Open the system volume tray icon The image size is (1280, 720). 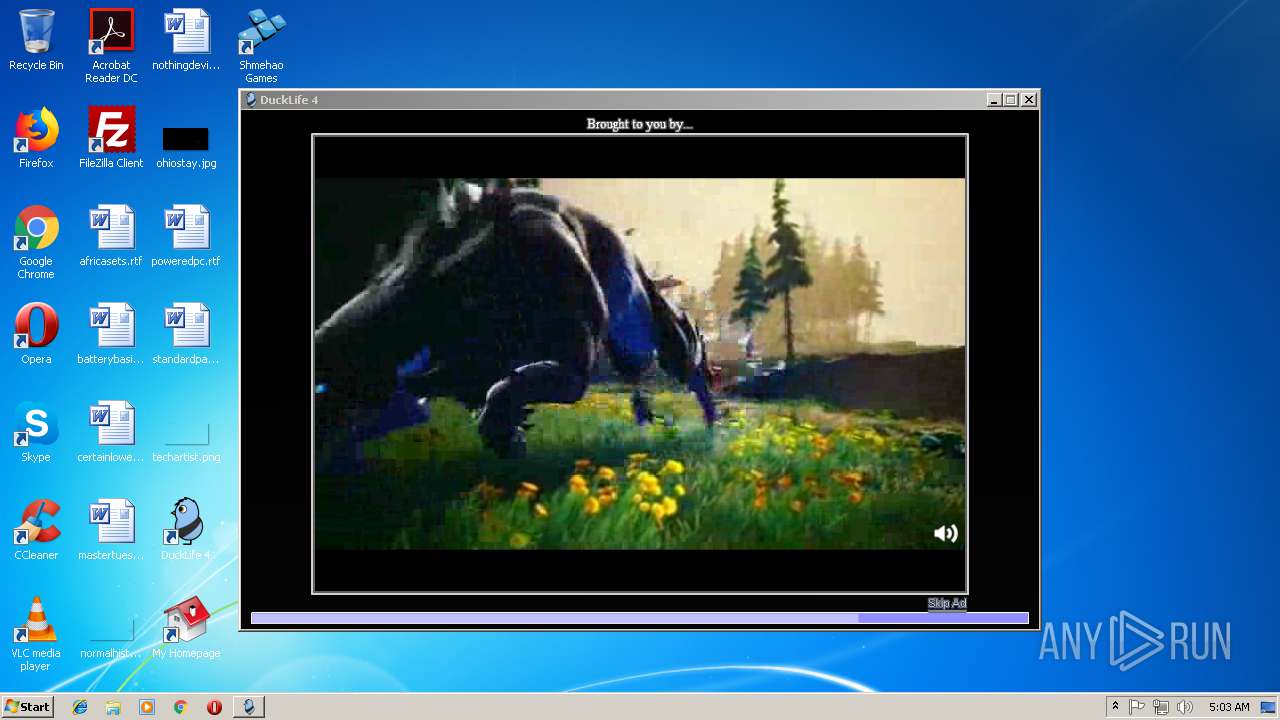[1185, 707]
